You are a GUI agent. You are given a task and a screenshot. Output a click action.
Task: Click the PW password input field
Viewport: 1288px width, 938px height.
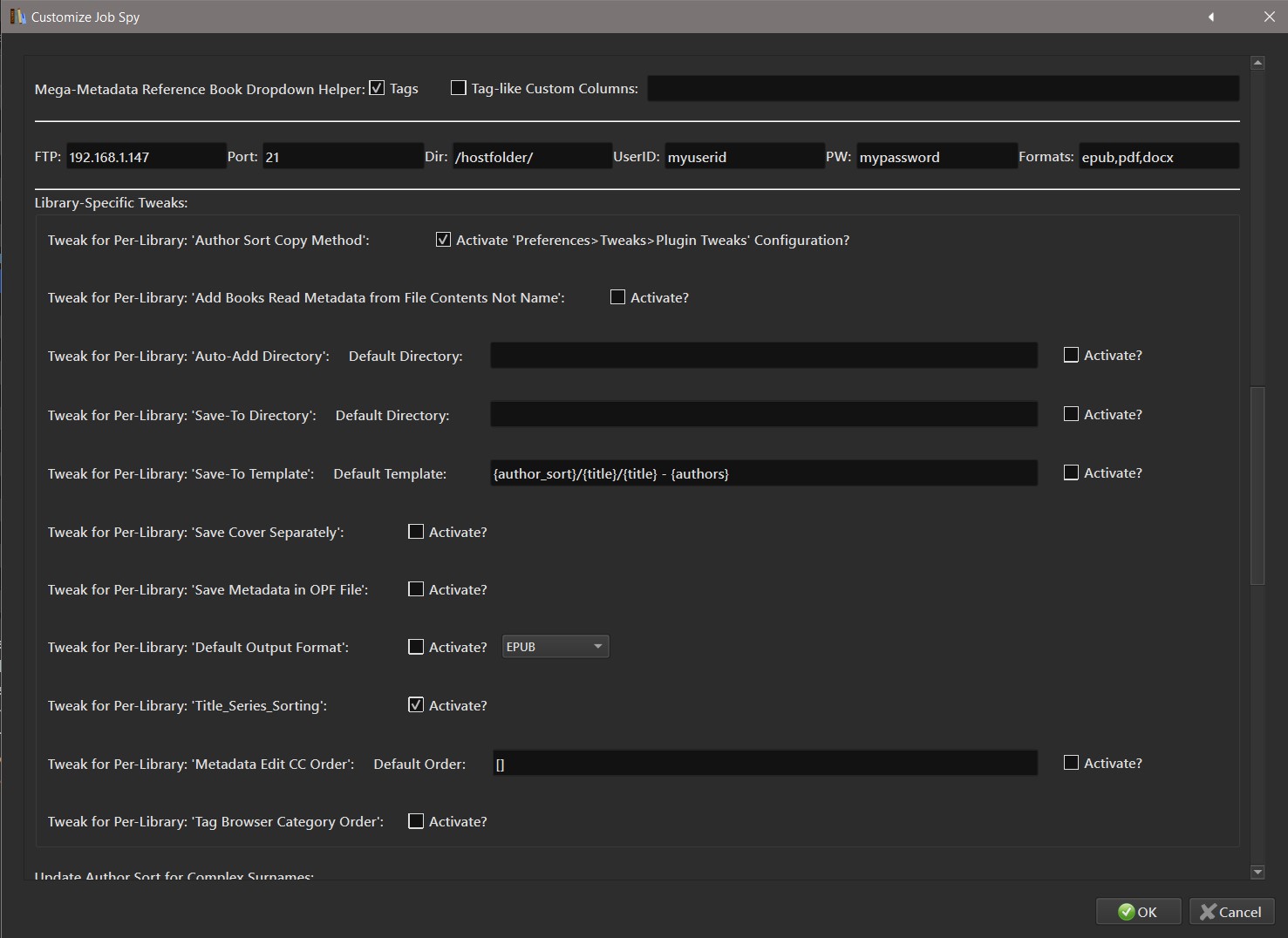click(x=936, y=157)
